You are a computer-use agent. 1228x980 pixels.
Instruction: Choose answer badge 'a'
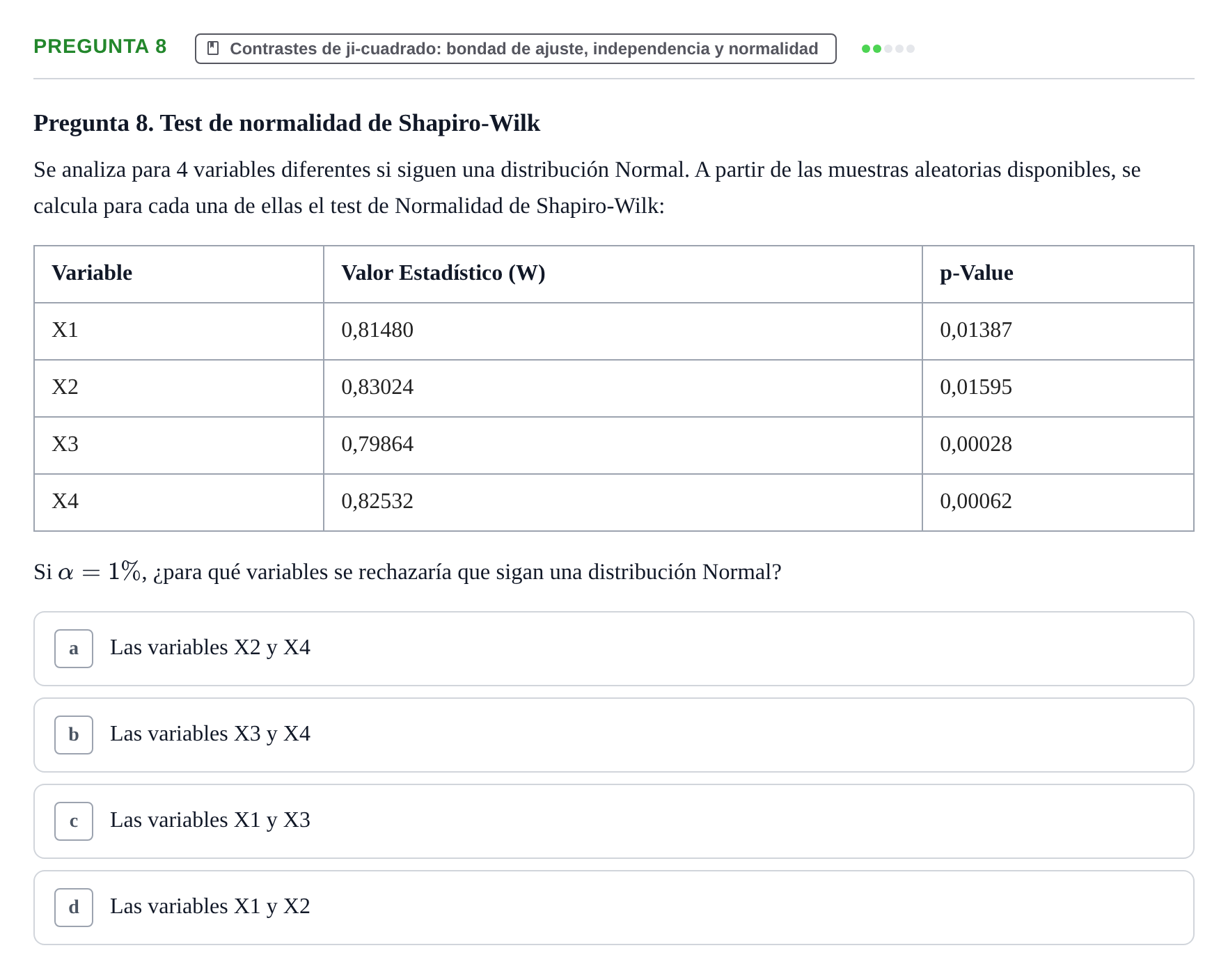point(74,649)
